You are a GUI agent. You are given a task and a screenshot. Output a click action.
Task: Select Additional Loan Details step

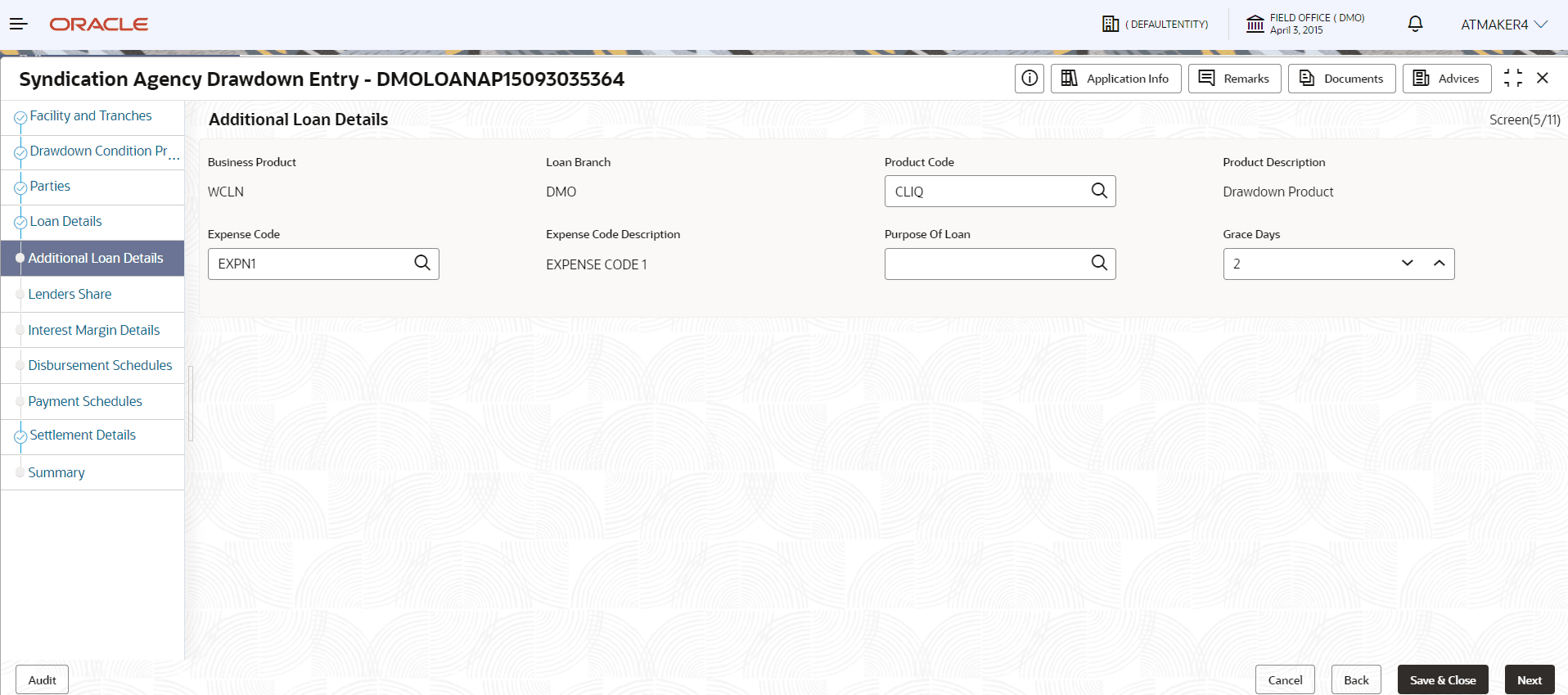point(92,258)
